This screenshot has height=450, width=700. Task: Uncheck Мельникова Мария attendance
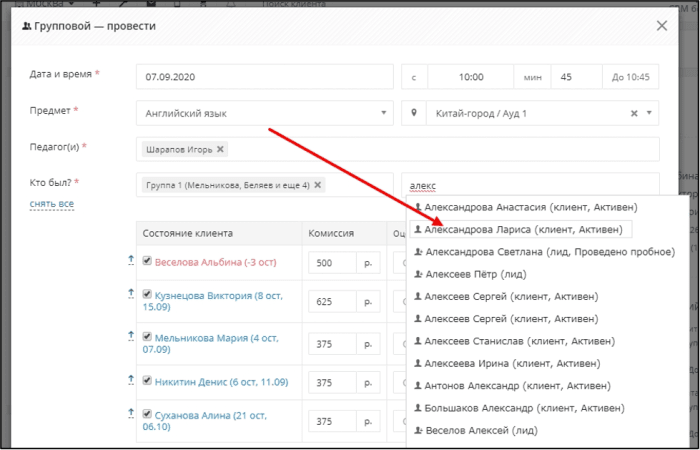(x=147, y=336)
